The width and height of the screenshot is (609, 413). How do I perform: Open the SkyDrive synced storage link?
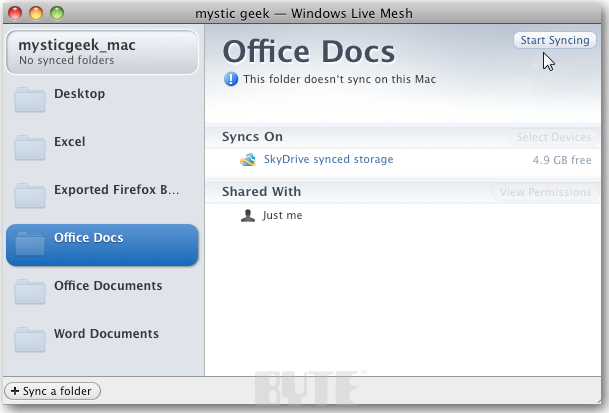point(328,160)
